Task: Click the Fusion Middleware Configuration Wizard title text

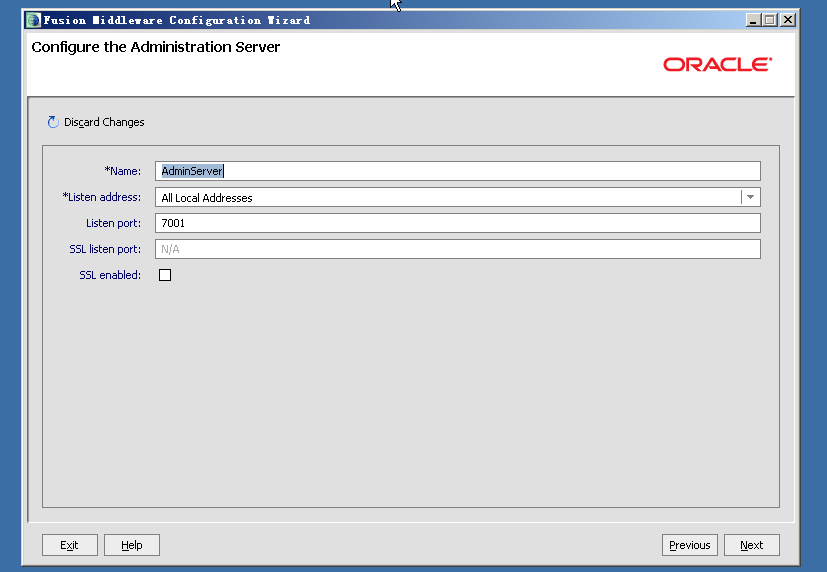Action: tap(177, 20)
